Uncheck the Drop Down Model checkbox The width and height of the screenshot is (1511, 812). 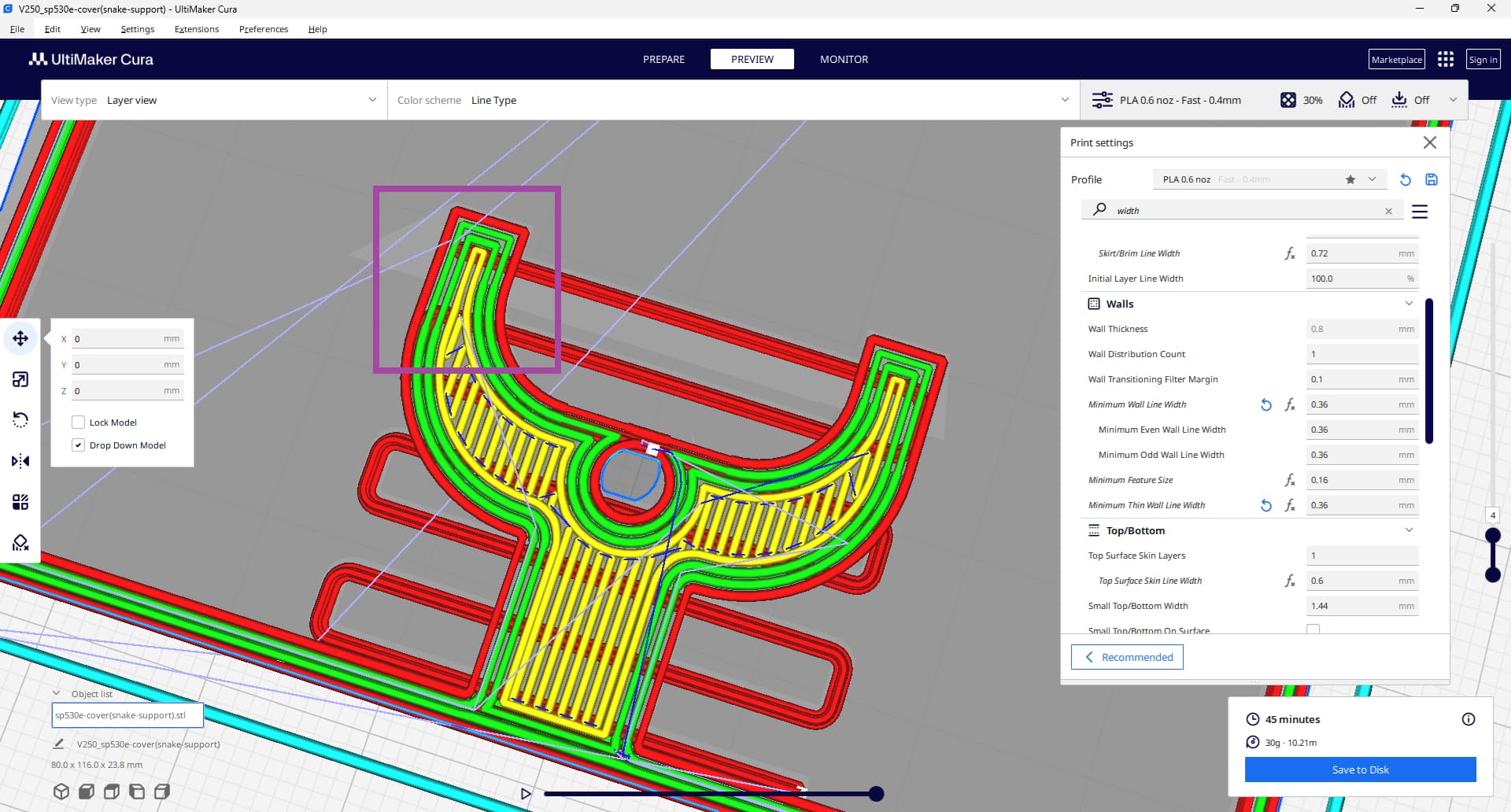(79, 445)
